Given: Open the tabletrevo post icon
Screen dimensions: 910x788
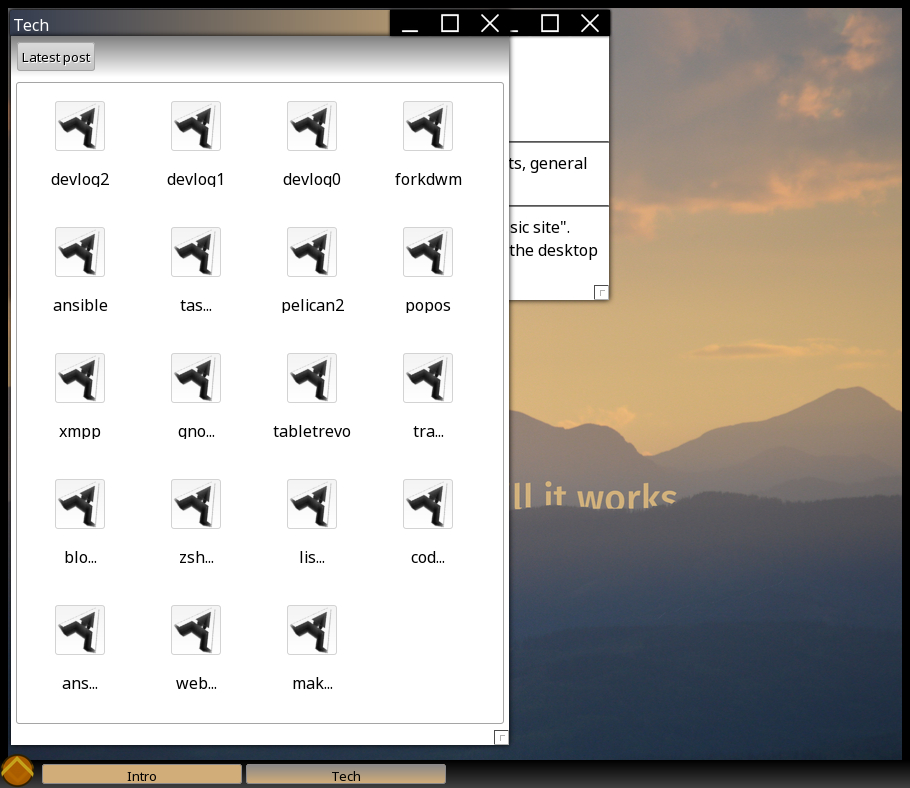Looking at the screenshot, I should point(312,378).
